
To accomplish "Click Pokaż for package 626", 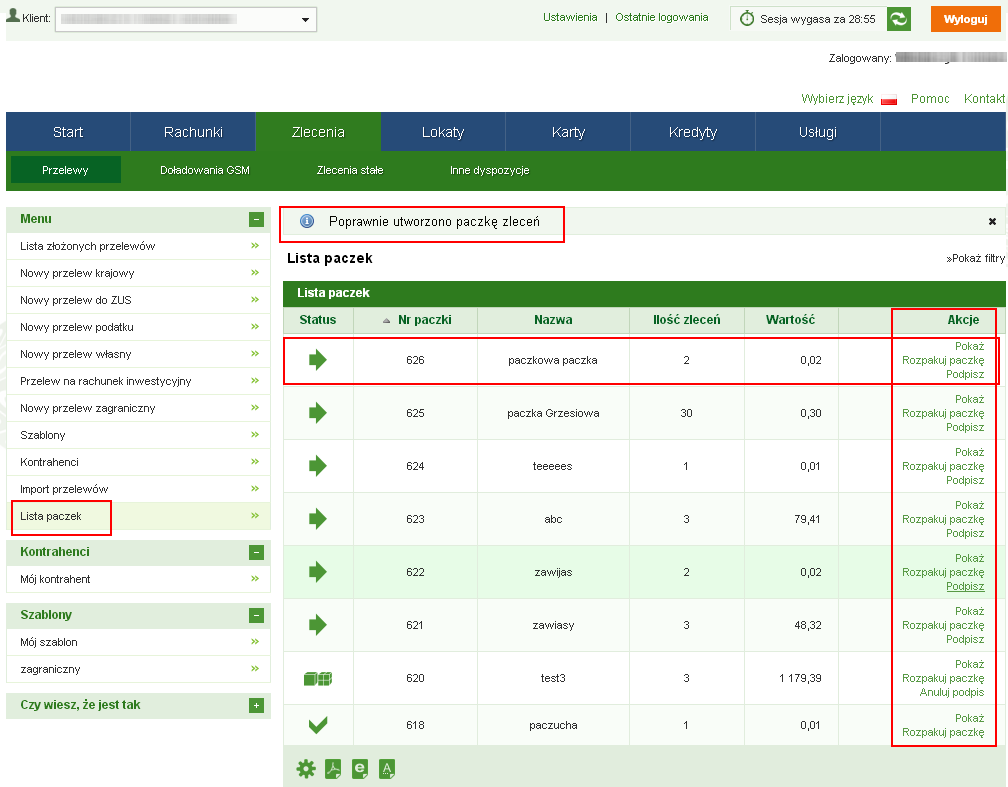I will [x=969, y=346].
